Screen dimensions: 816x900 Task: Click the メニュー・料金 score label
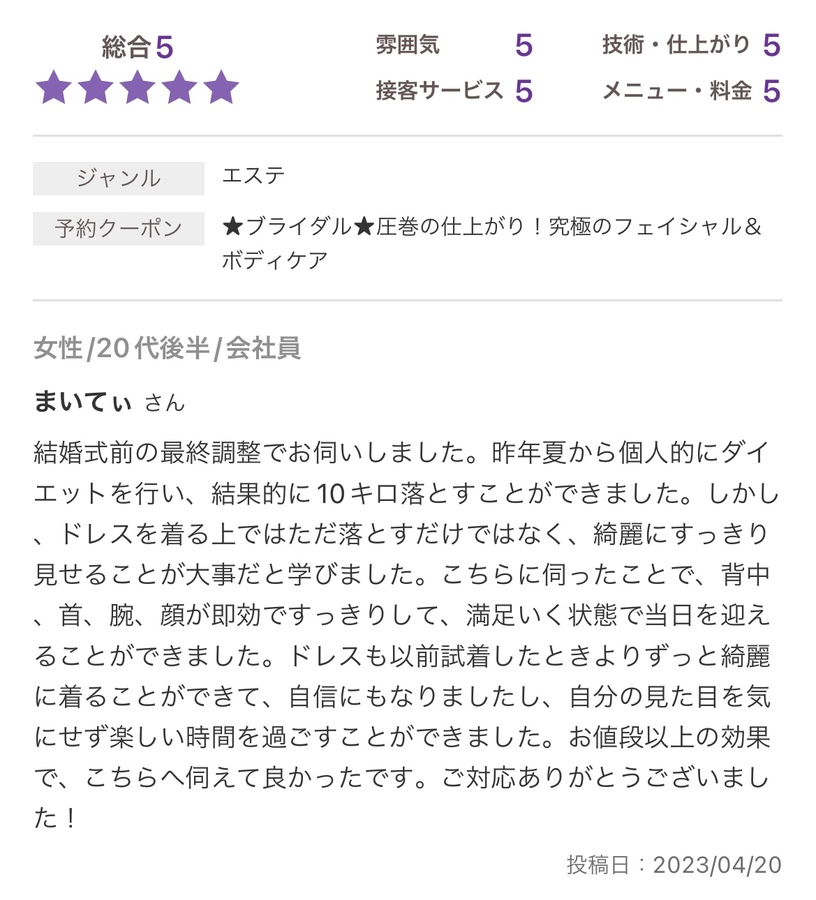tap(677, 90)
